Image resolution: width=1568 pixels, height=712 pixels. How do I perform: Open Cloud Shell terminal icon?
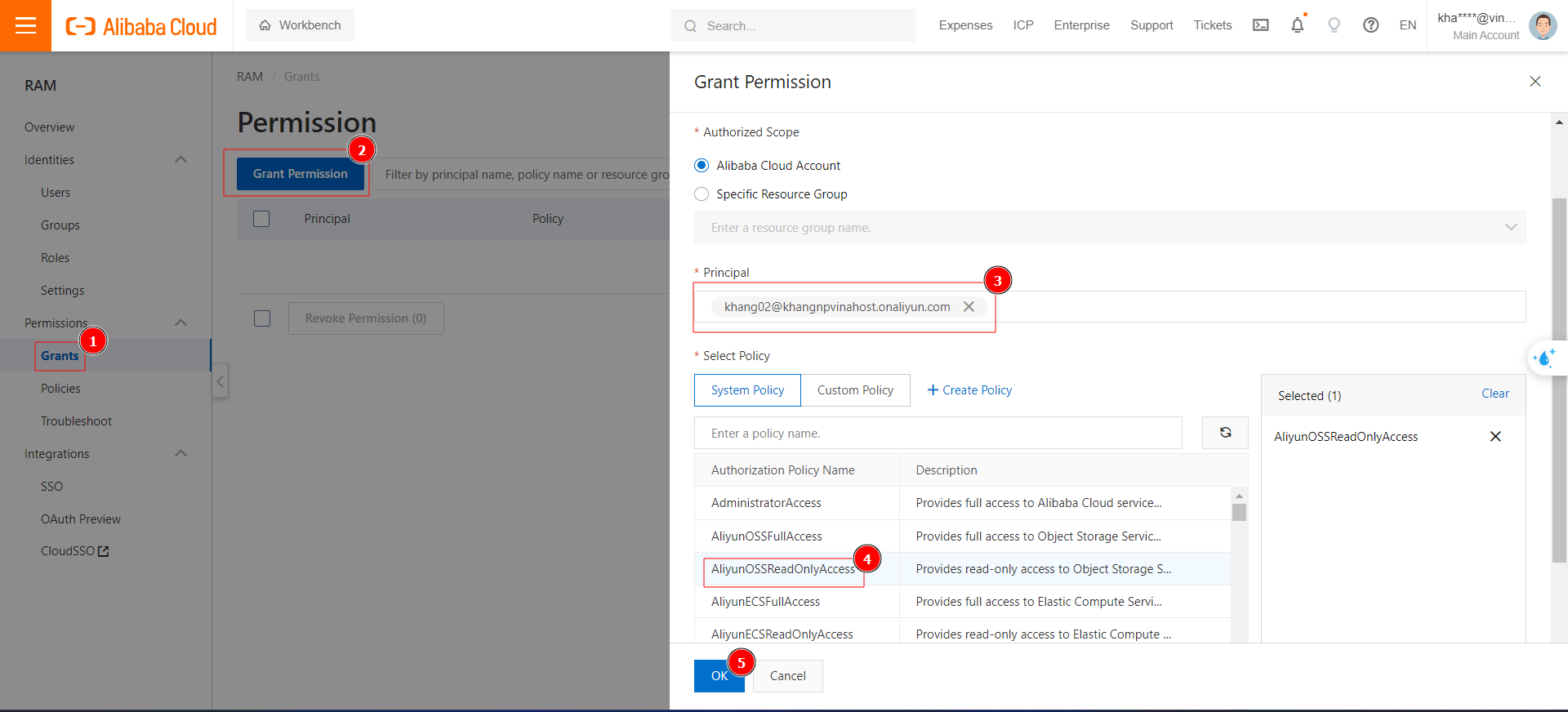[1260, 25]
